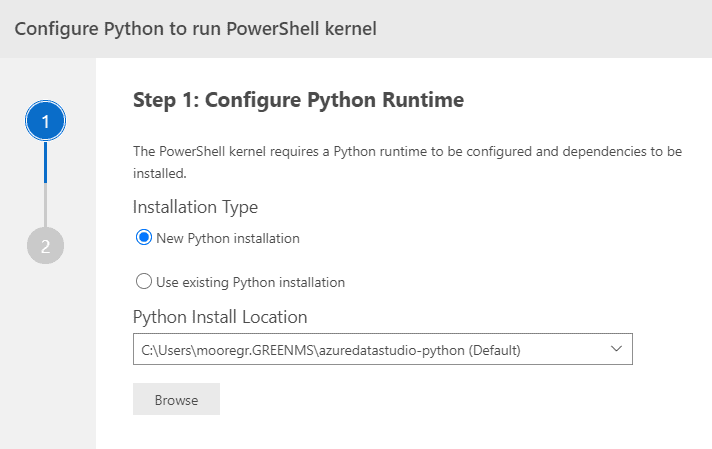Go to step 2 circle indicator
Viewport: 712px width, 449px height.
[x=45, y=246]
